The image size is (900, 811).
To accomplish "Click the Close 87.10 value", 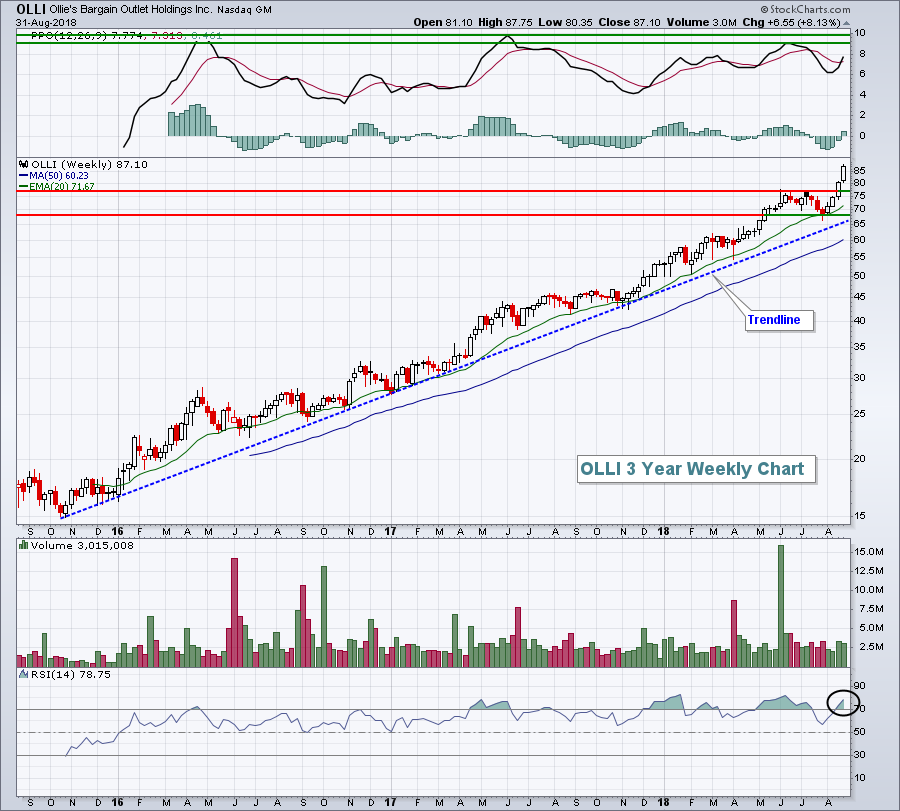I will point(630,22).
